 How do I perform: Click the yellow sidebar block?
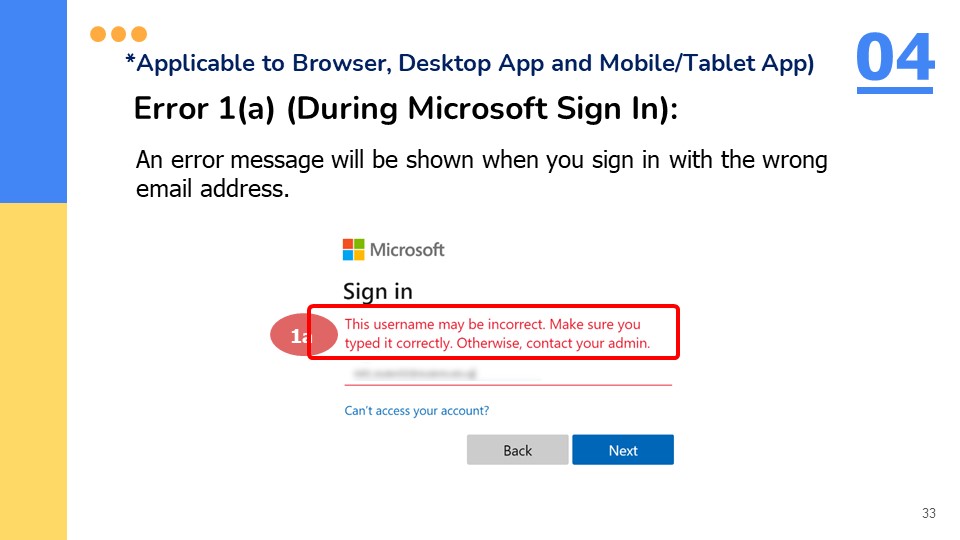tap(33, 371)
